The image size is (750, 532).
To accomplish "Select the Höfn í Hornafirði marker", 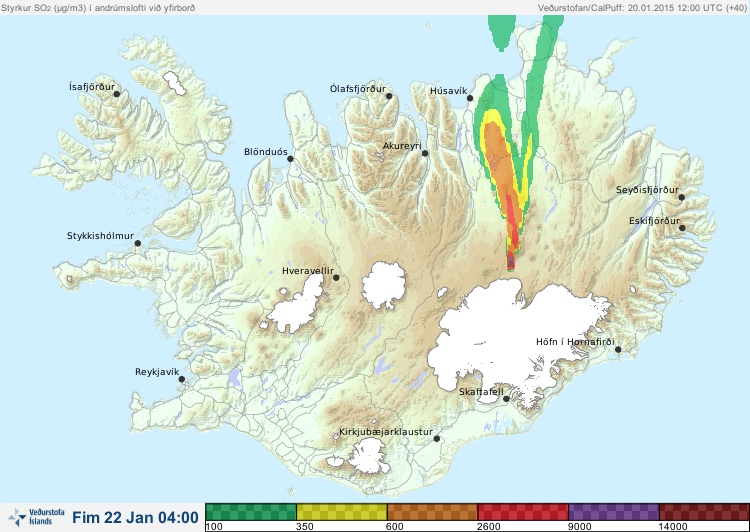I will (618, 349).
